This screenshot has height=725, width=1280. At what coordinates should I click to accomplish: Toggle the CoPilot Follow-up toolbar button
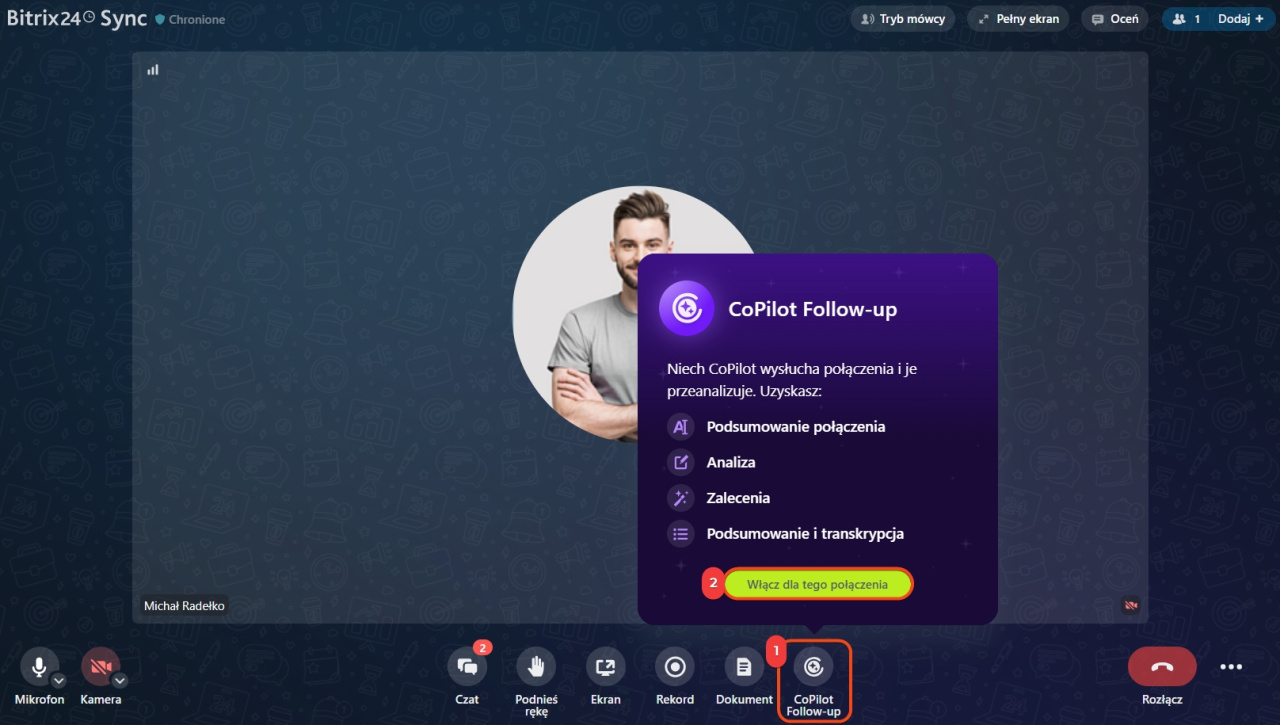click(x=814, y=667)
